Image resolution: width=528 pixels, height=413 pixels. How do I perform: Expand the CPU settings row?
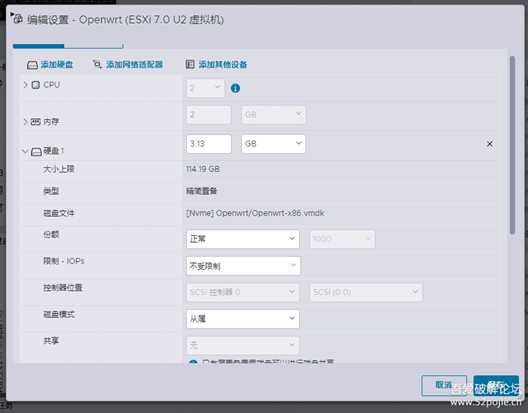point(26,85)
